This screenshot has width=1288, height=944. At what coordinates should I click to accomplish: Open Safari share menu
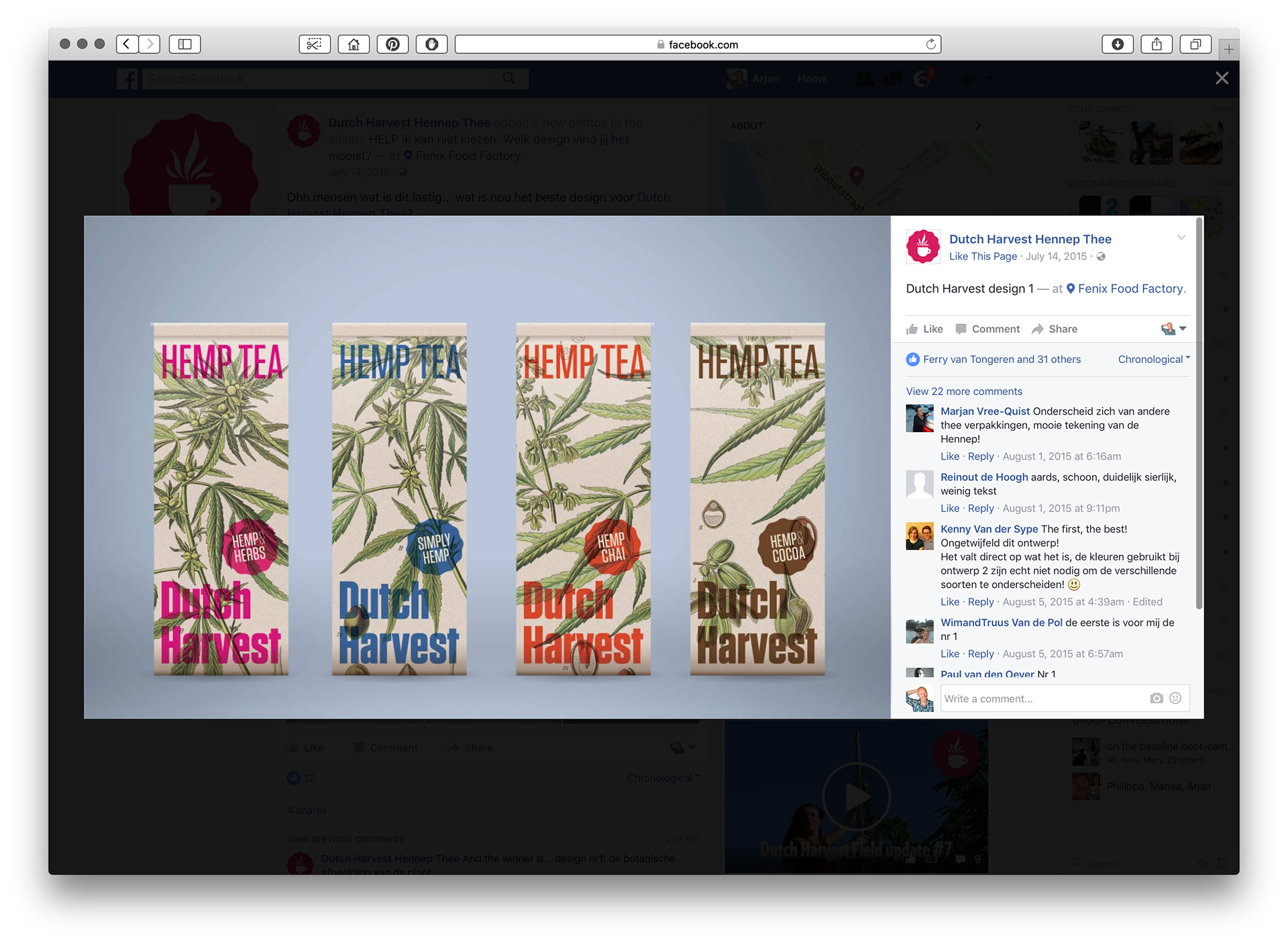point(1157,44)
